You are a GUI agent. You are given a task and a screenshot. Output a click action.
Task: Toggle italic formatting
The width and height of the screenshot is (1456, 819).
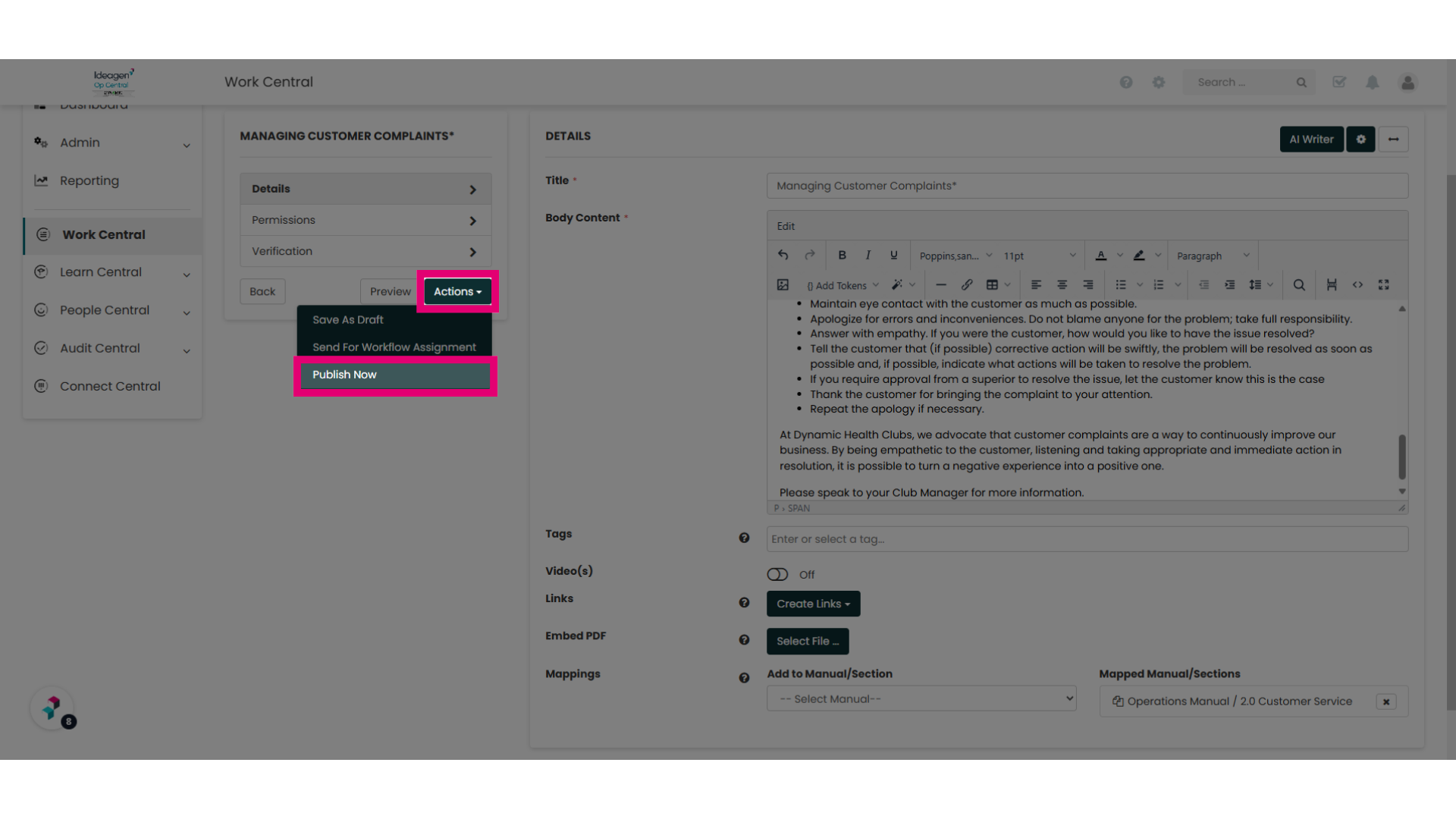(x=868, y=256)
